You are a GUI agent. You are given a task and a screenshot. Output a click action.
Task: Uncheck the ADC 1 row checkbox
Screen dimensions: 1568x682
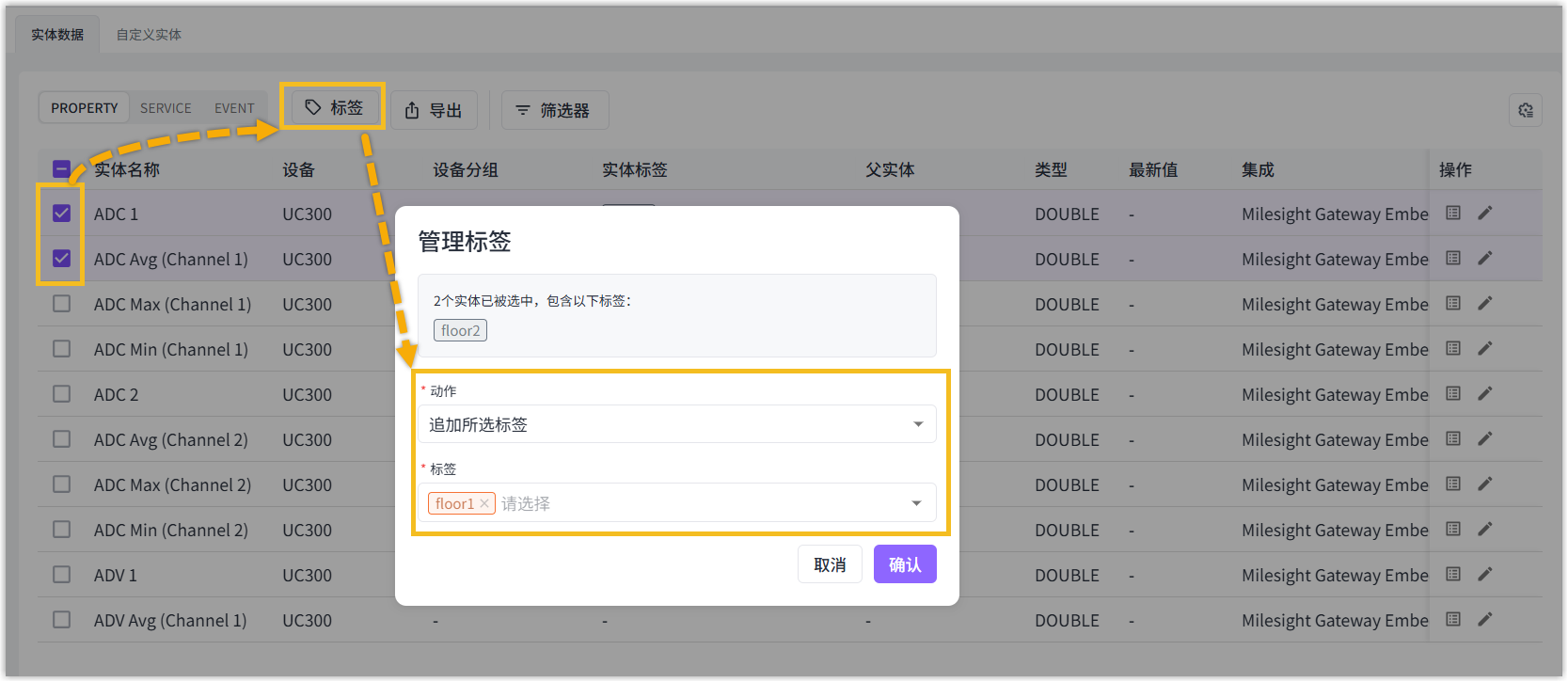pyautogui.click(x=61, y=214)
